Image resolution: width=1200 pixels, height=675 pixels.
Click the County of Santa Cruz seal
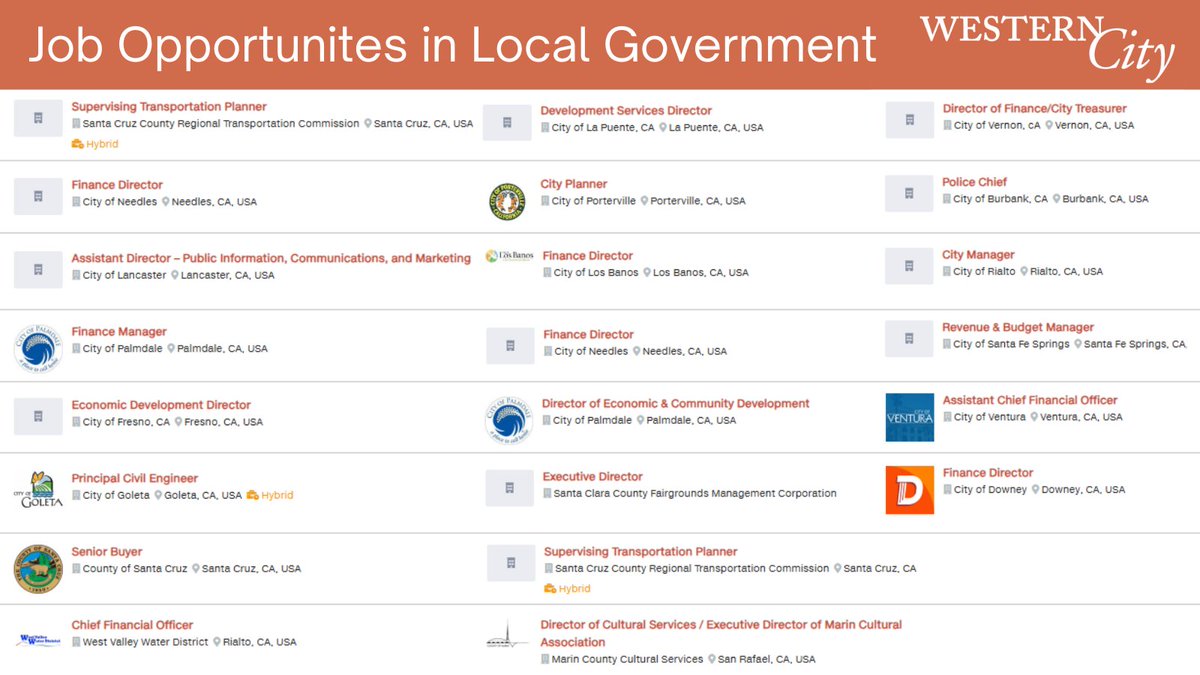38,569
